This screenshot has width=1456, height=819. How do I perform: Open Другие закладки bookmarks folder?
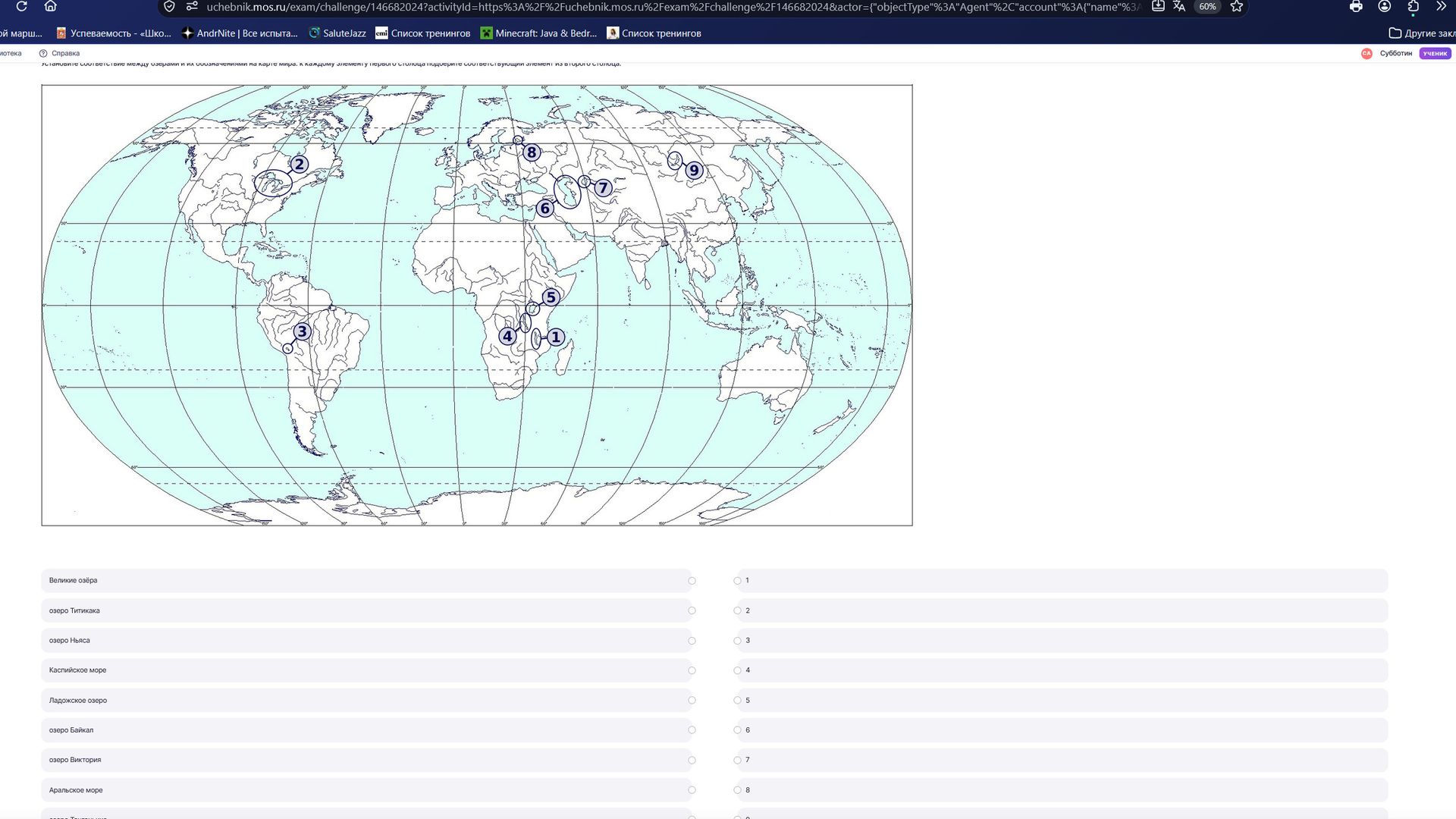pyautogui.click(x=1422, y=33)
